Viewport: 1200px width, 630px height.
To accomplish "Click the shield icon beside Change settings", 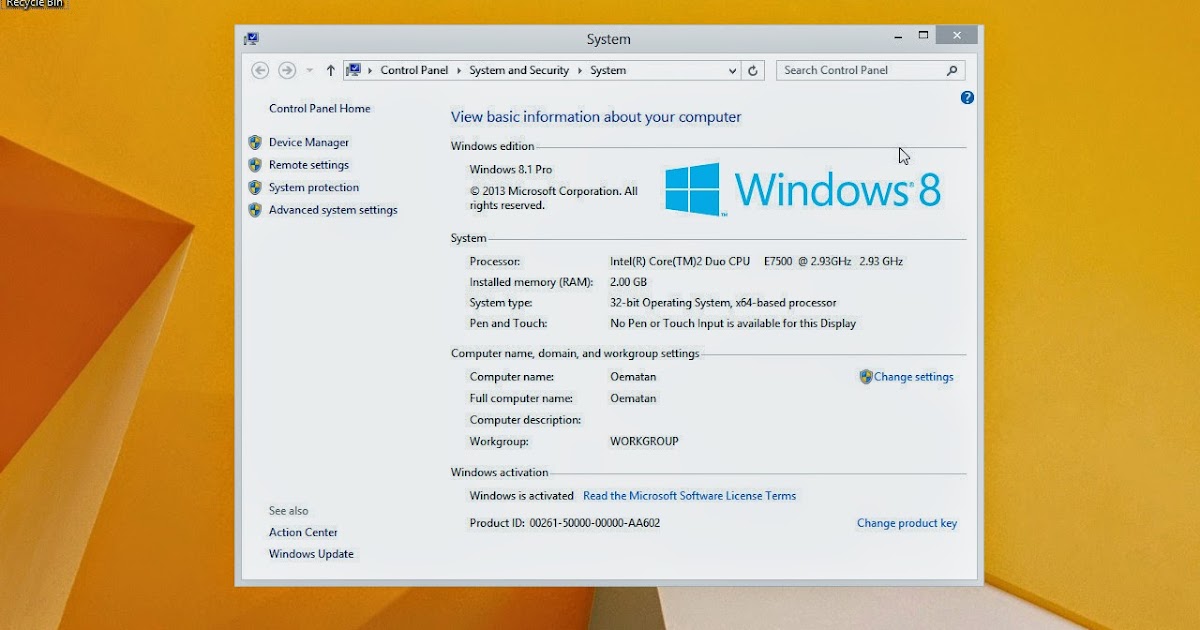I will 866,377.
